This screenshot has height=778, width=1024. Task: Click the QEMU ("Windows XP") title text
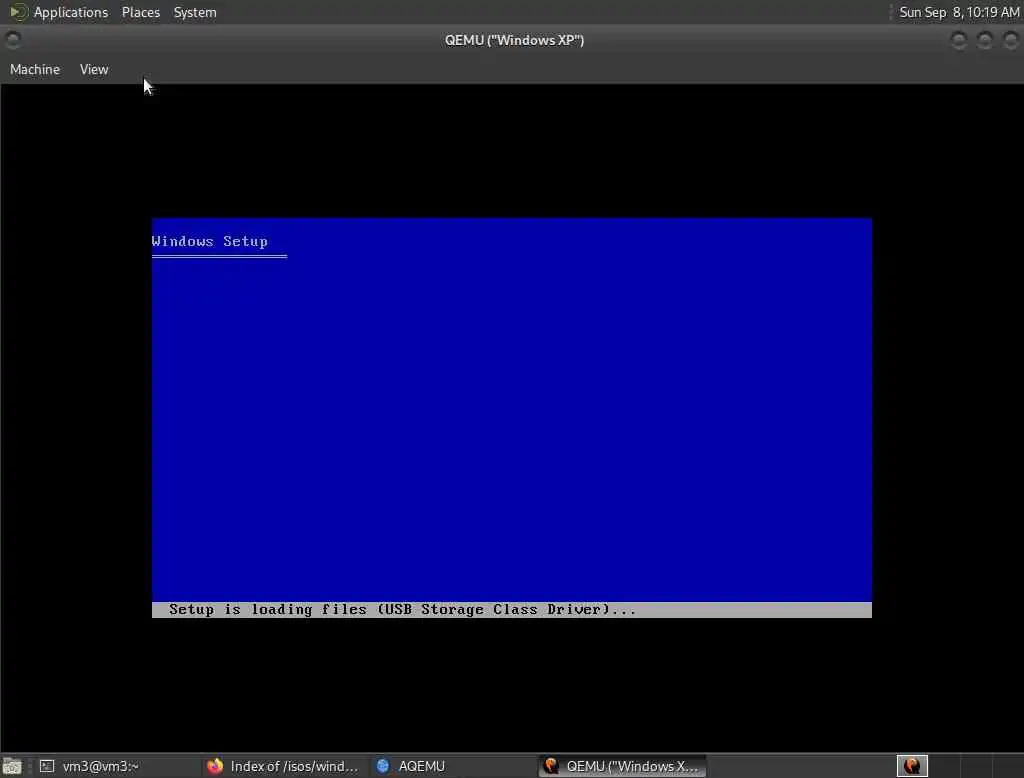pyautogui.click(x=514, y=41)
